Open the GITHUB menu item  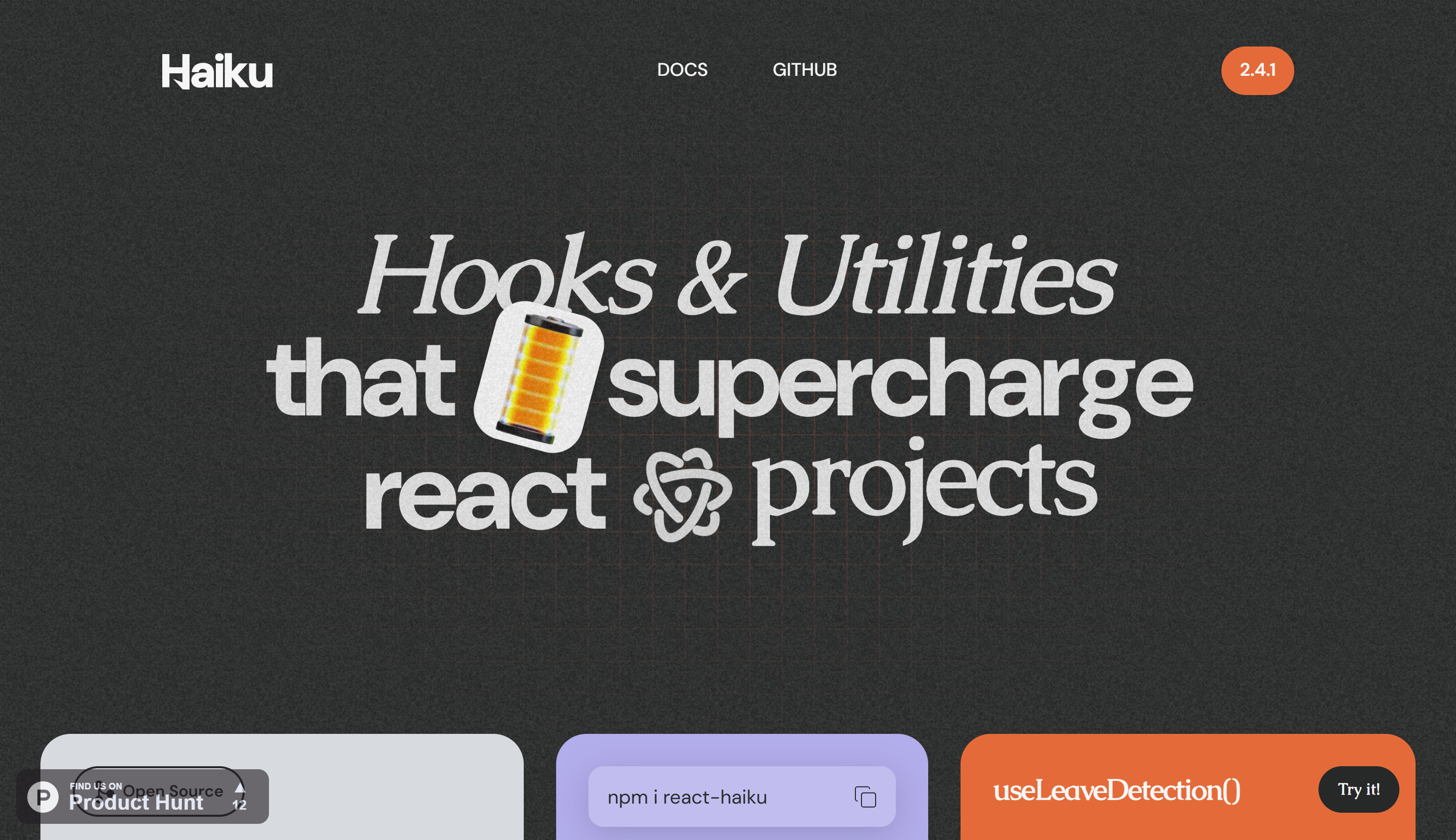(x=805, y=70)
